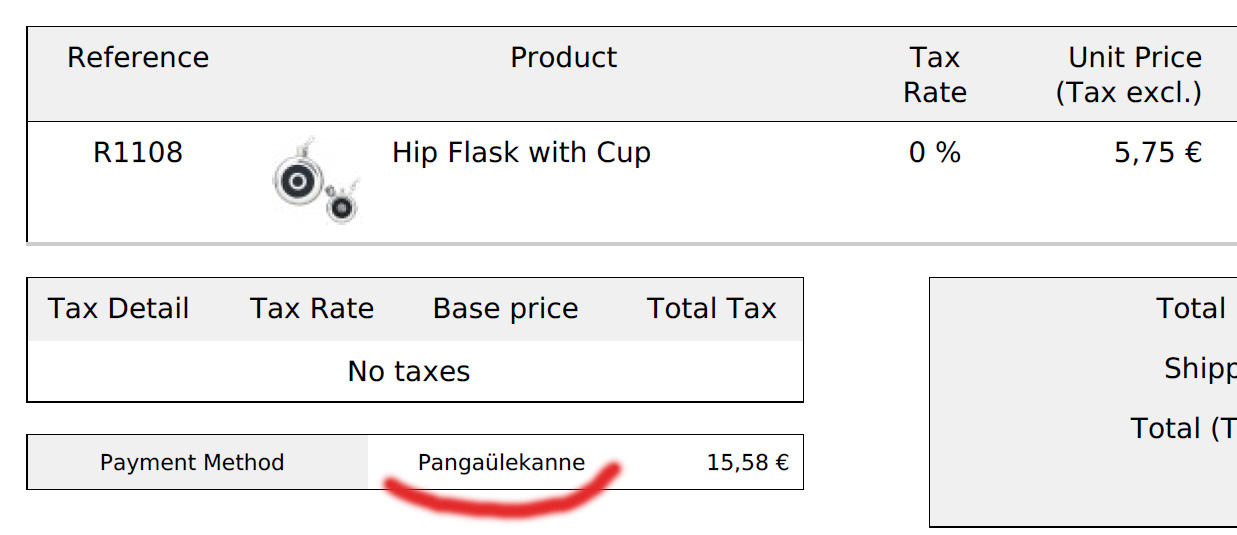Click the Hip Flask product thumbnail image
Viewport: 1237px width, 535px height.
tap(316, 180)
